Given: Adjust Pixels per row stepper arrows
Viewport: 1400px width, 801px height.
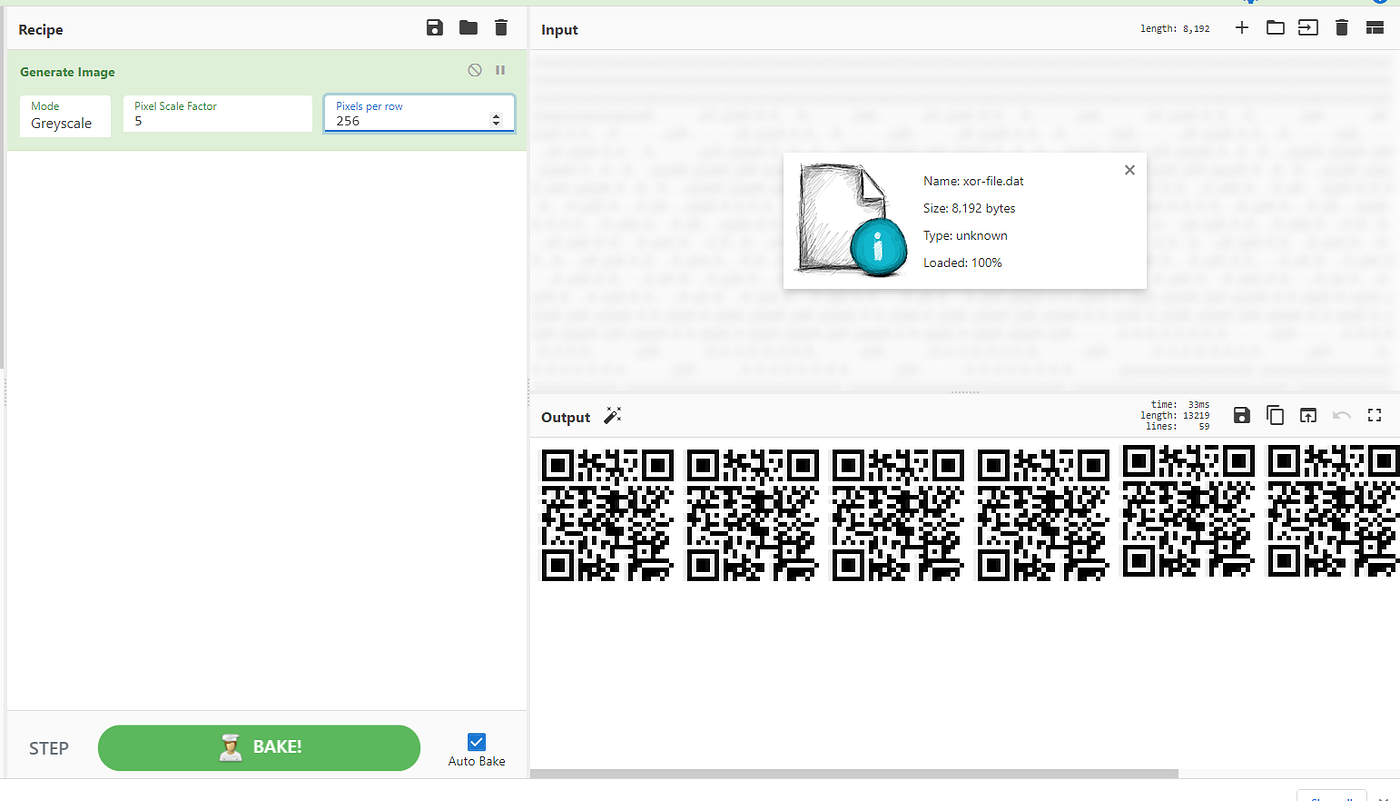Looking at the screenshot, I should (496, 120).
